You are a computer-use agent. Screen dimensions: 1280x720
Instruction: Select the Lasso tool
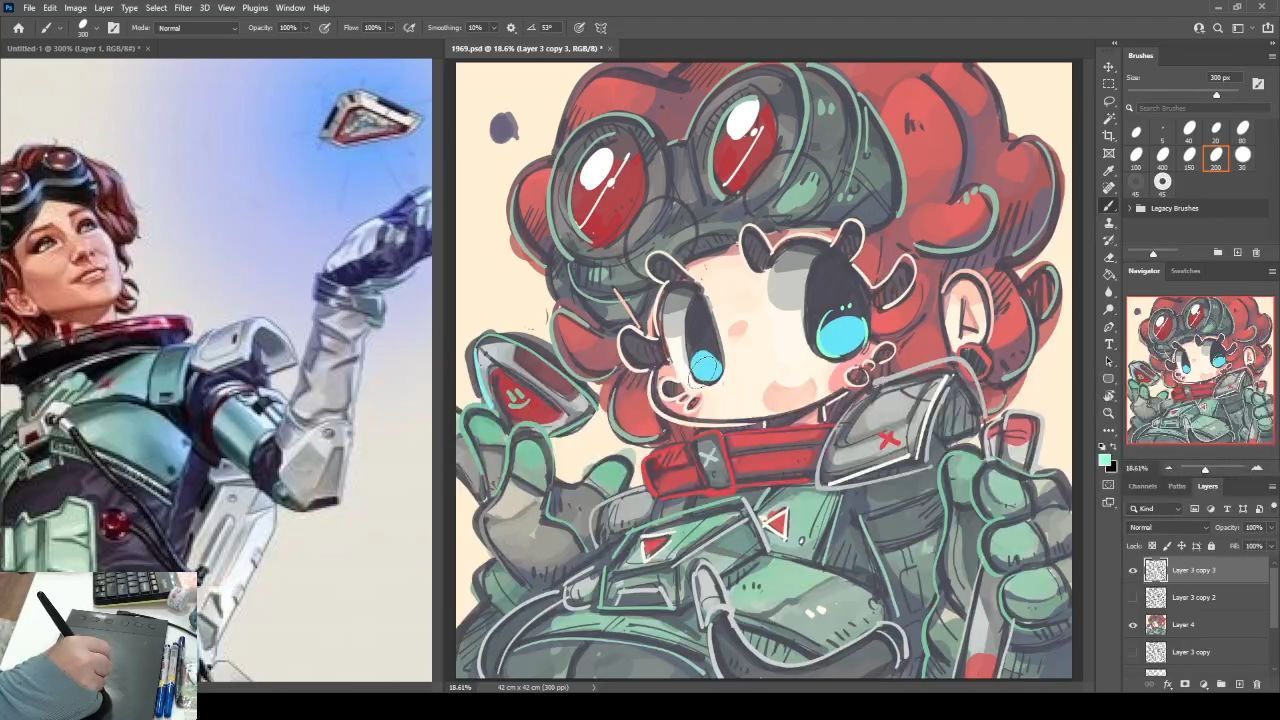click(1109, 101)
